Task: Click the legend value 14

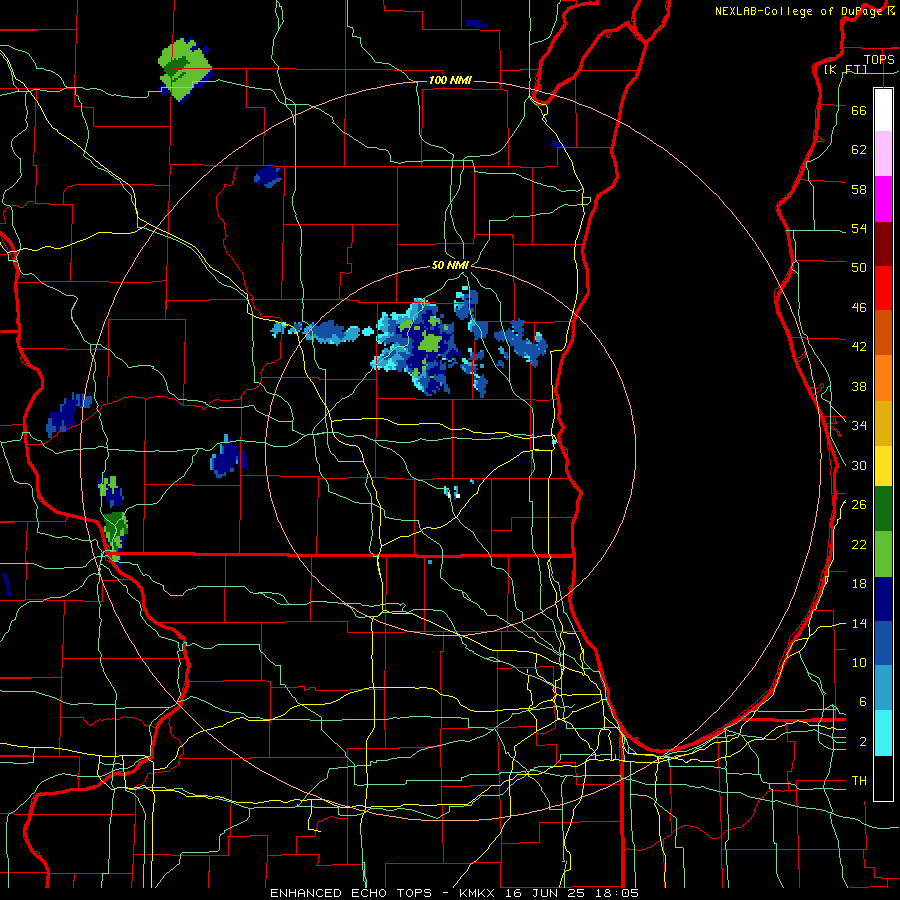Action: pyautogui.click(x=859, y=623)
